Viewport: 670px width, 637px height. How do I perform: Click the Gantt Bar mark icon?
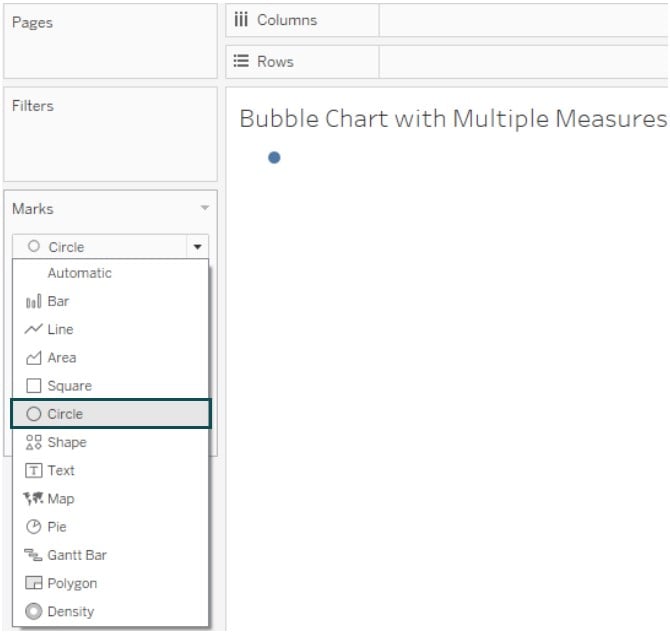[x=33, y=555]
